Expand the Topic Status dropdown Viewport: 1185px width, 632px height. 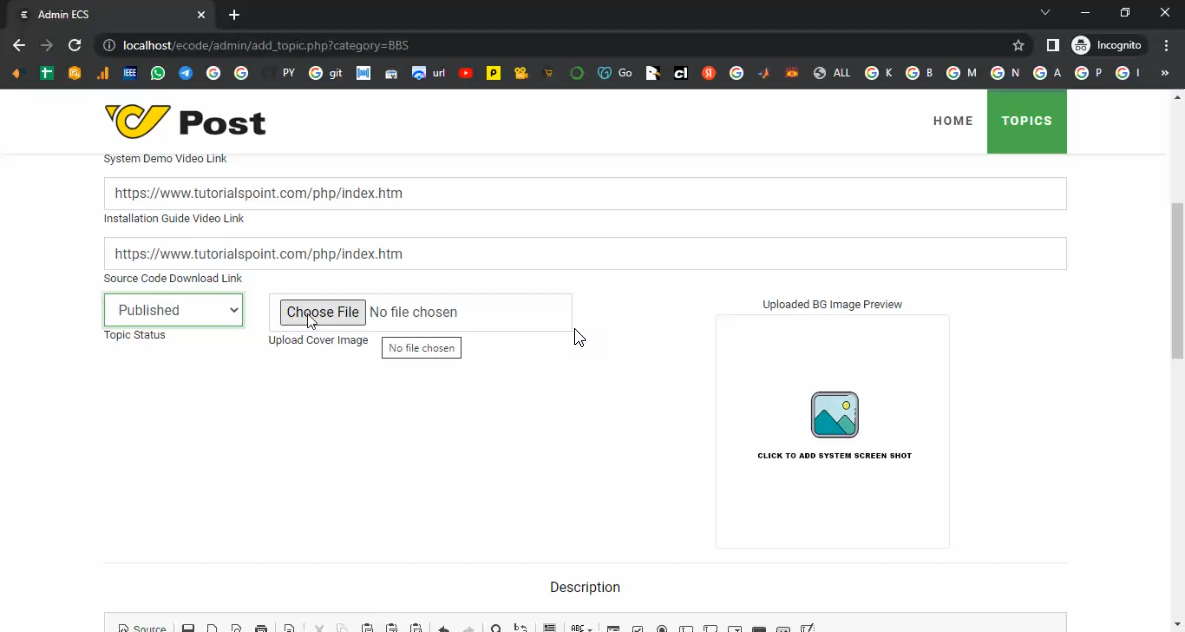click(173, 310)
